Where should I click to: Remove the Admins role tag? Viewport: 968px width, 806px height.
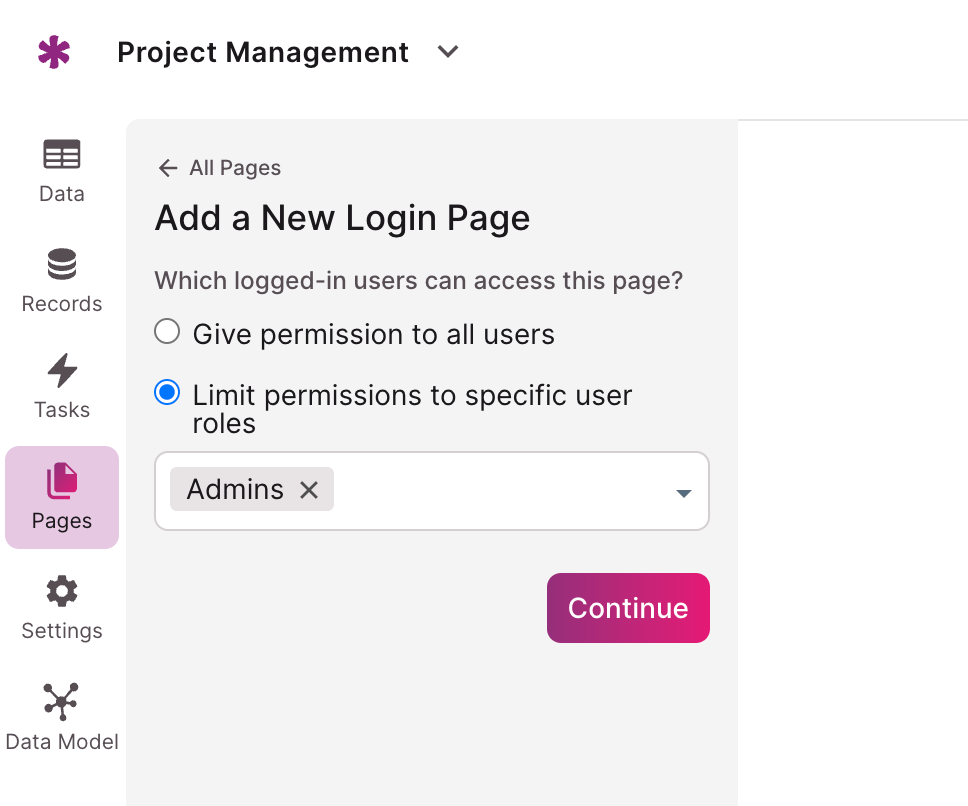[x=309, y=490]
